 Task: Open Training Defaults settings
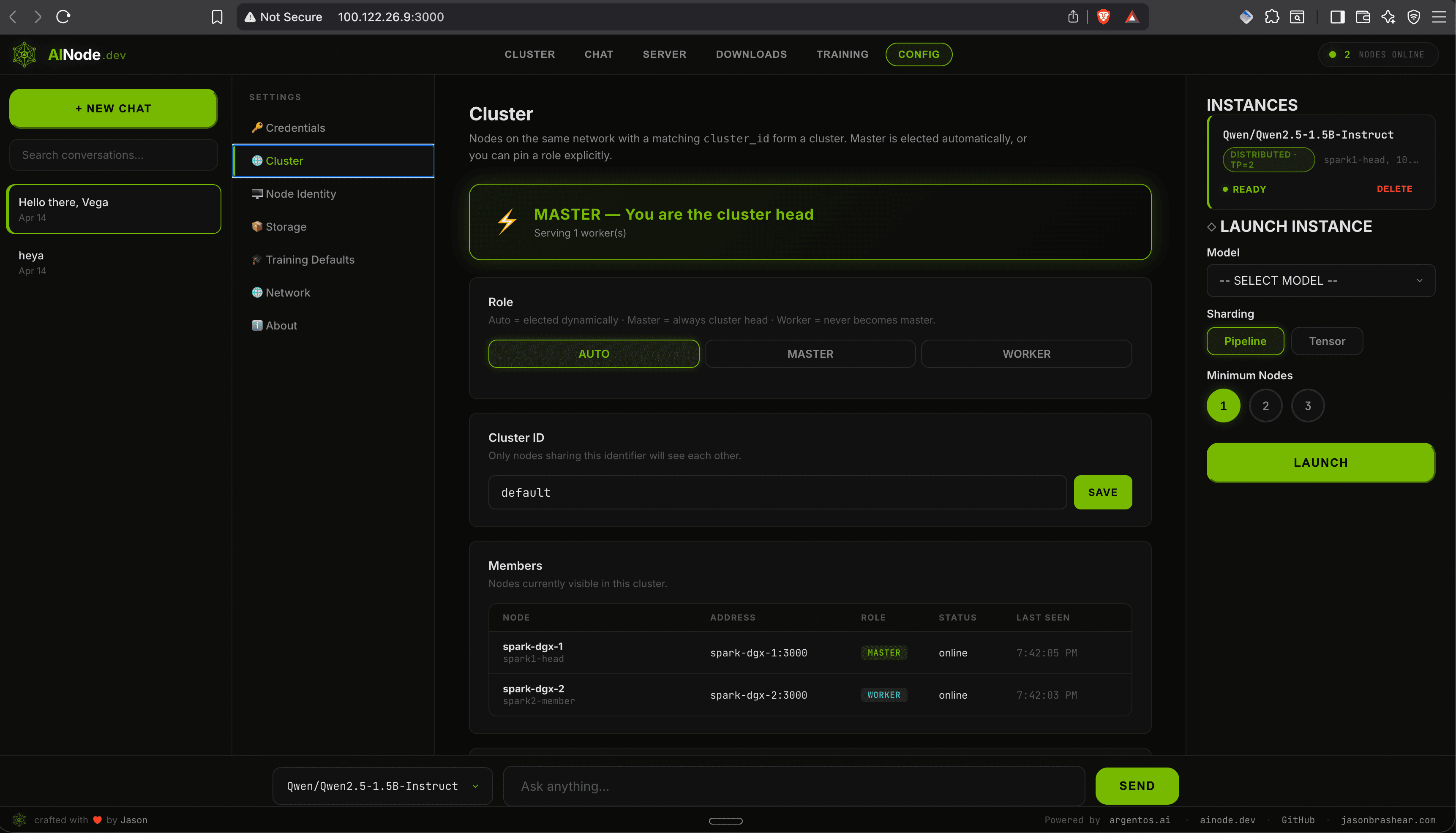pos(333,259)
